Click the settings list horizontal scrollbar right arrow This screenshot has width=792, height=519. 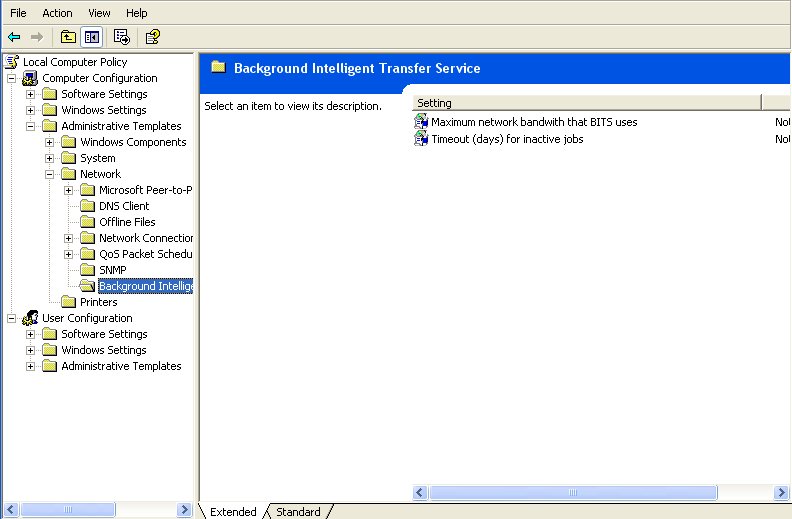781,493
